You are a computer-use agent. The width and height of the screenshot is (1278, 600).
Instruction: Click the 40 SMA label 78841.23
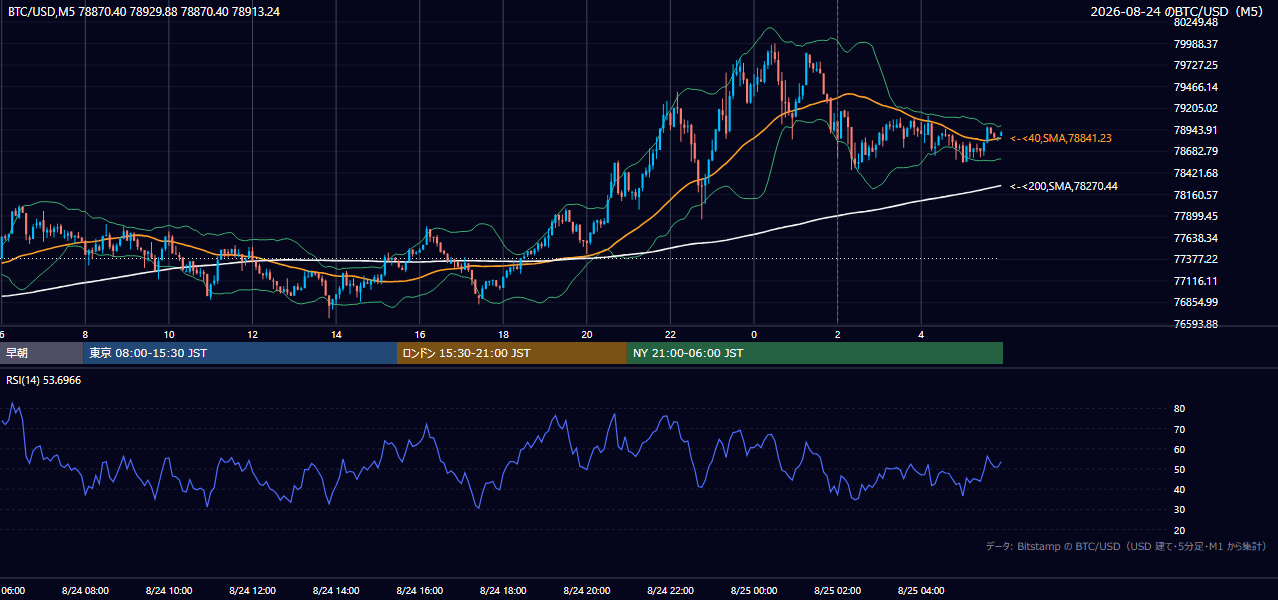[1061, 138]
